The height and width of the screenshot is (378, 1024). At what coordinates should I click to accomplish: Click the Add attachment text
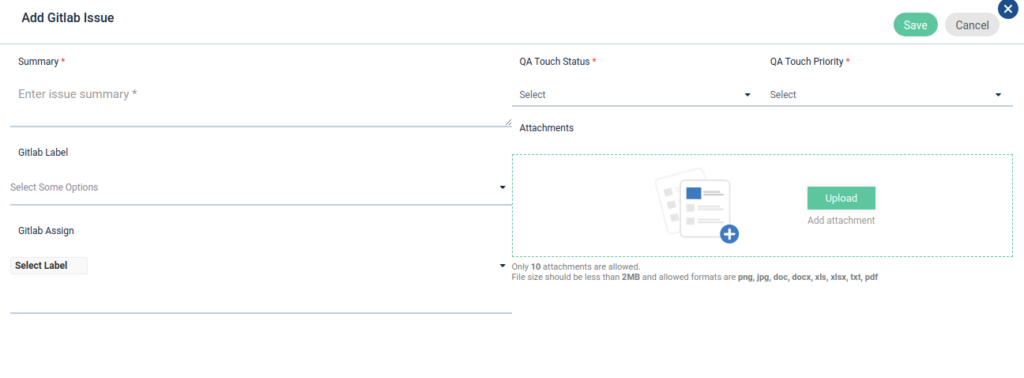click(841, 221)
